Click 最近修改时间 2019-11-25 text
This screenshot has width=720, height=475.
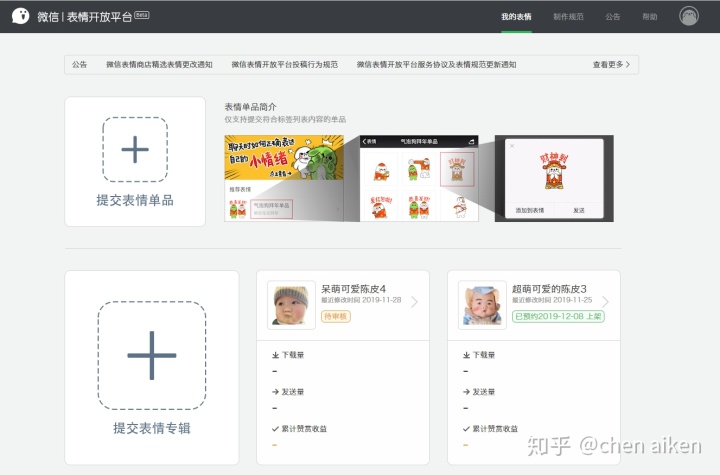tap(552, 300)
